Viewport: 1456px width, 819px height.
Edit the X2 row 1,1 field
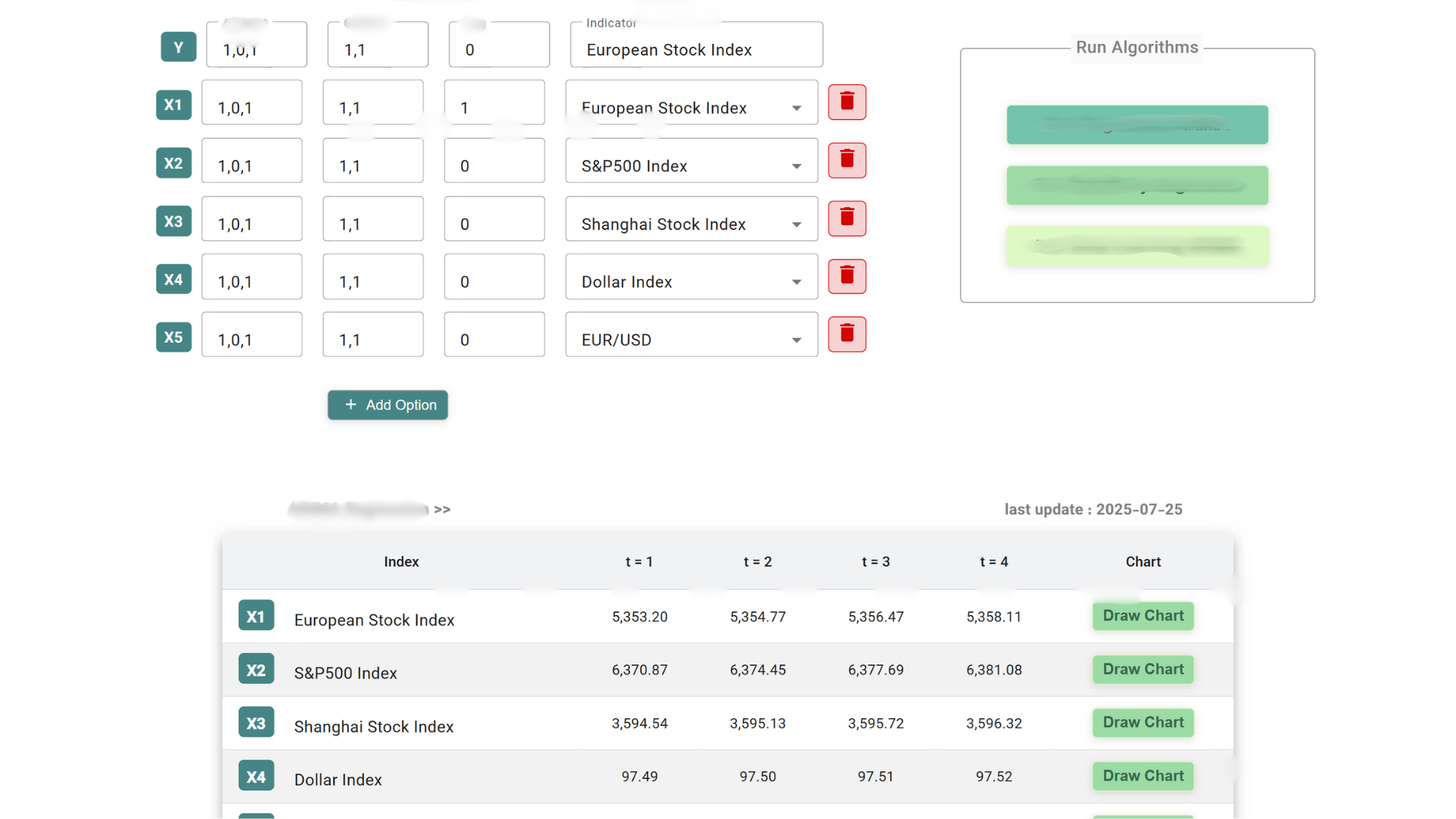(x=373, y=160)
